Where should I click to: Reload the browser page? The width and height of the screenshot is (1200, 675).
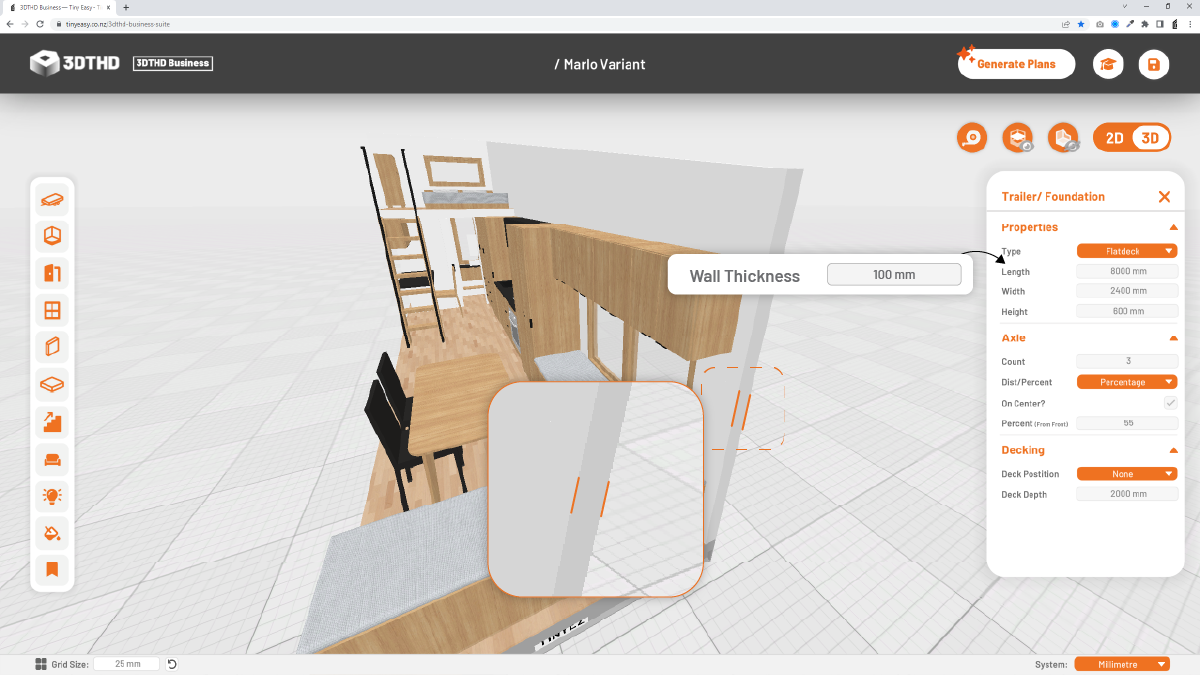pyautogui.click(x=39, y=23)
